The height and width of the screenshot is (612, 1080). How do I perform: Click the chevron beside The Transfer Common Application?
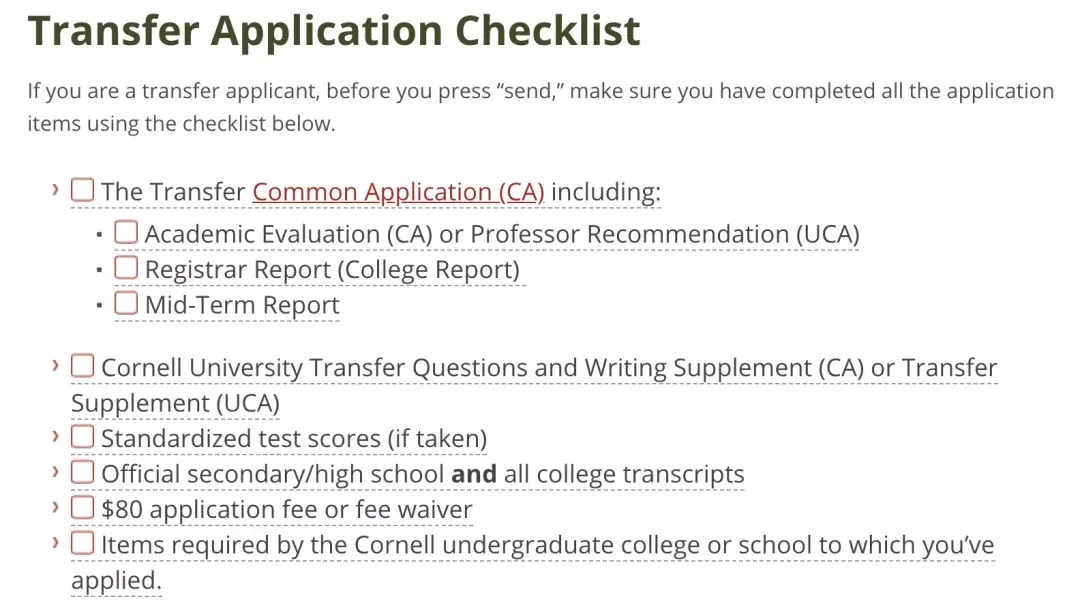point(56,188)
